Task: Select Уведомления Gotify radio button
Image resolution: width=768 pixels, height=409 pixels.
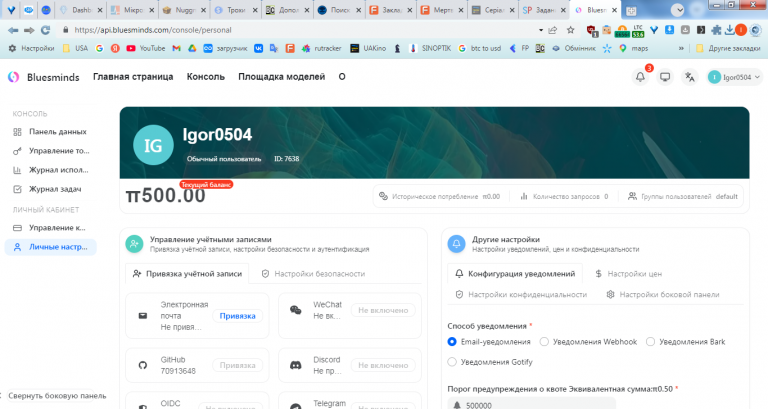Action: [x=452, y=362]
